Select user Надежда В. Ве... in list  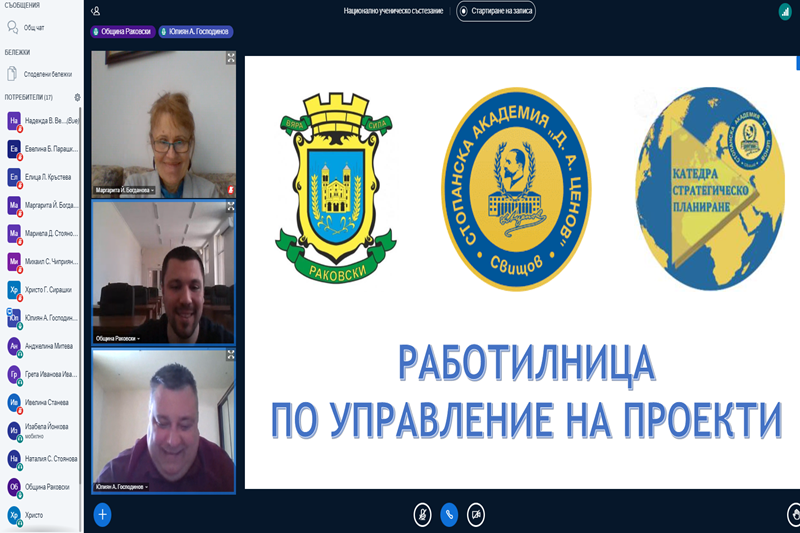click(x=42, y=121)
